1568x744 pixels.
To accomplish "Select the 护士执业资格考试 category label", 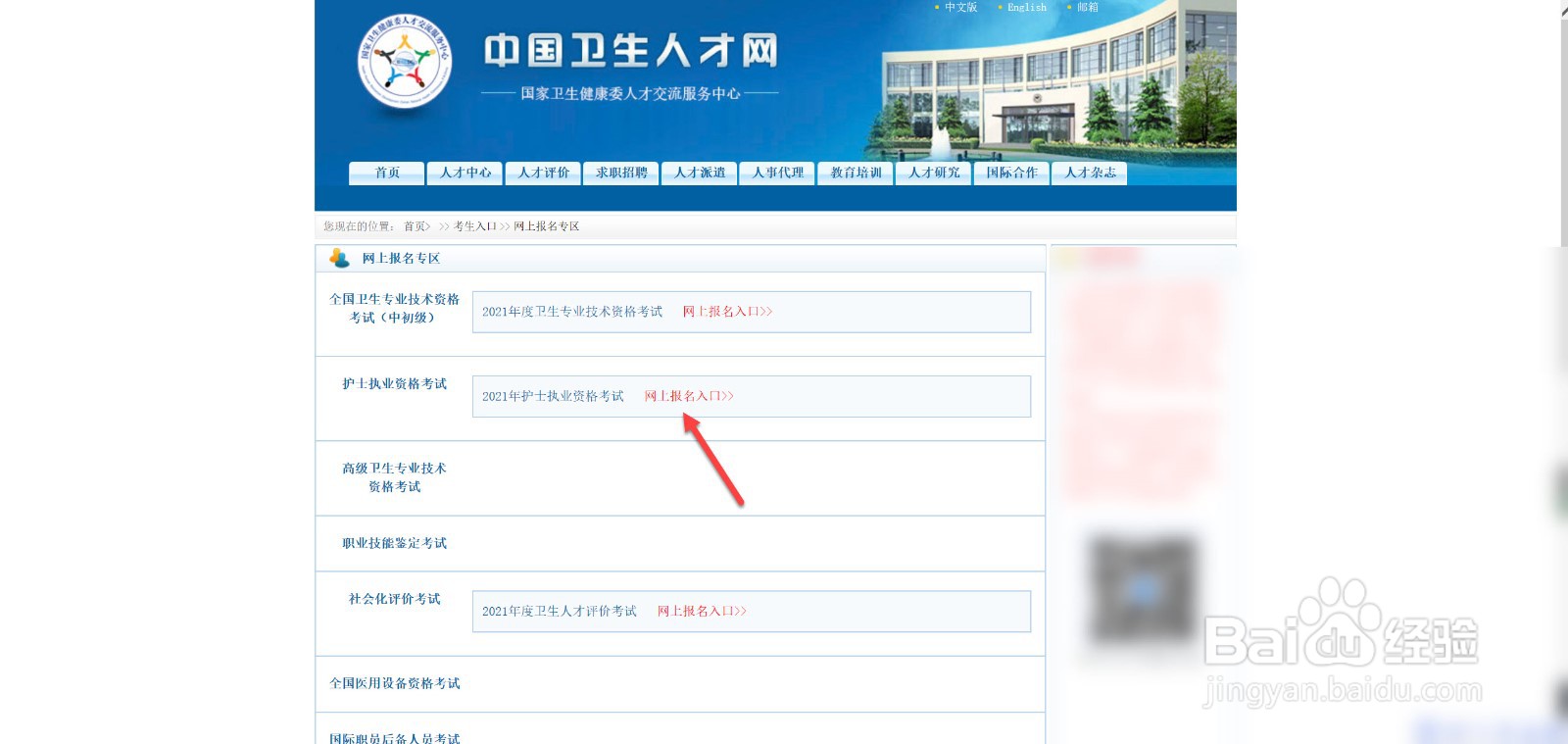I will coord(394,384).
